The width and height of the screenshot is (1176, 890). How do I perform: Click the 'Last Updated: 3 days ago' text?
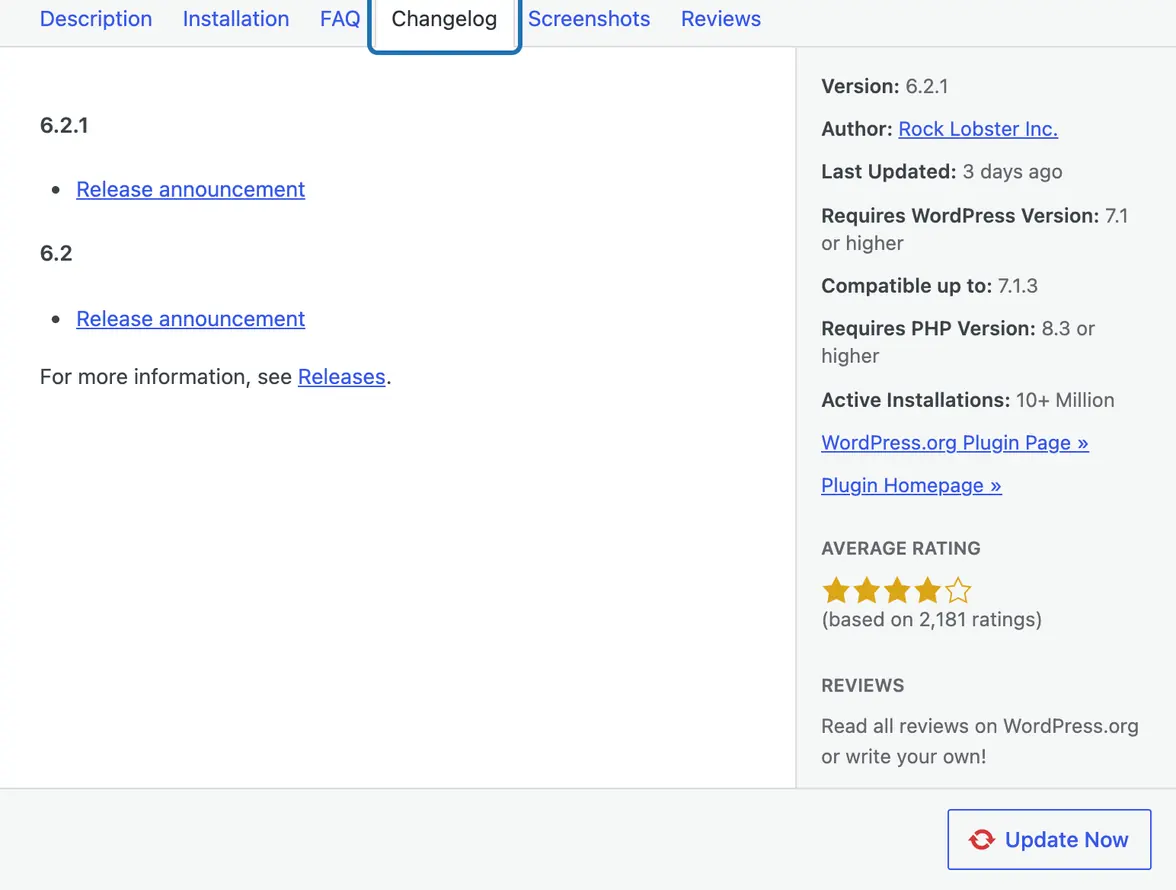click(942, 172)
